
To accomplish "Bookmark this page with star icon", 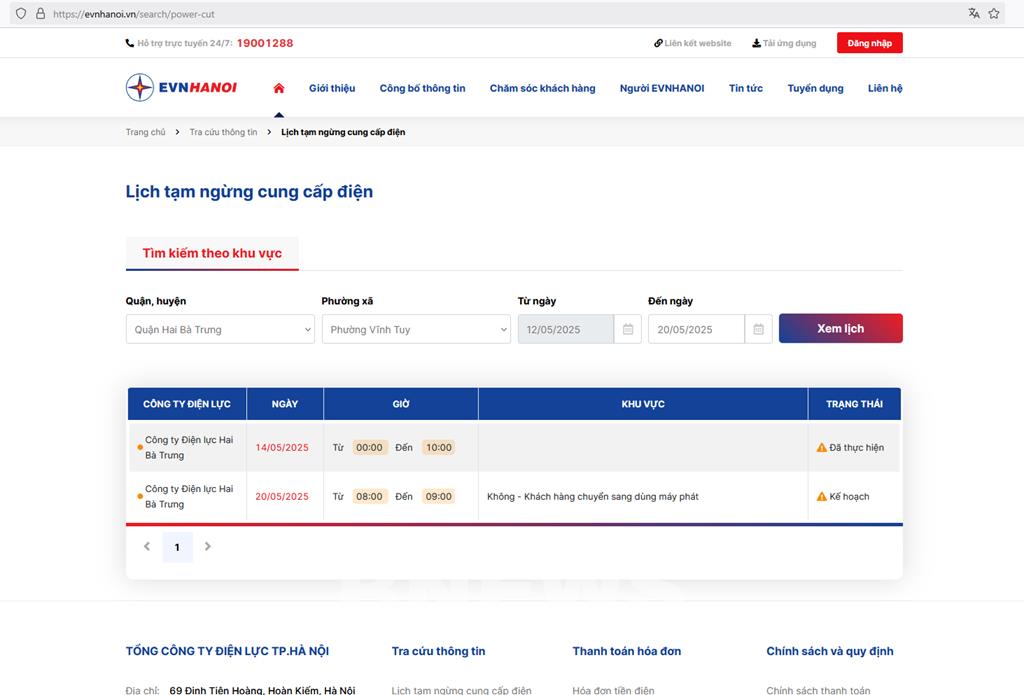I will pos(994,14).
